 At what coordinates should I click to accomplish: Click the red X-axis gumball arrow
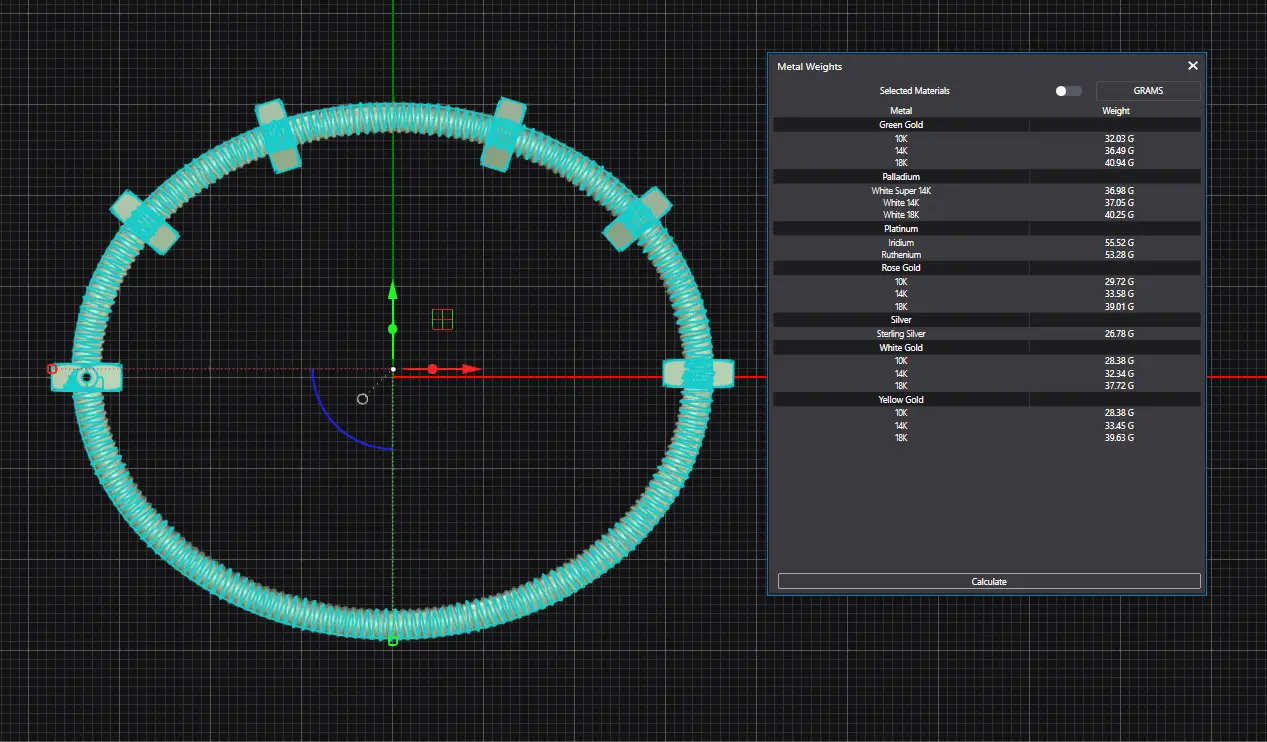470,369
